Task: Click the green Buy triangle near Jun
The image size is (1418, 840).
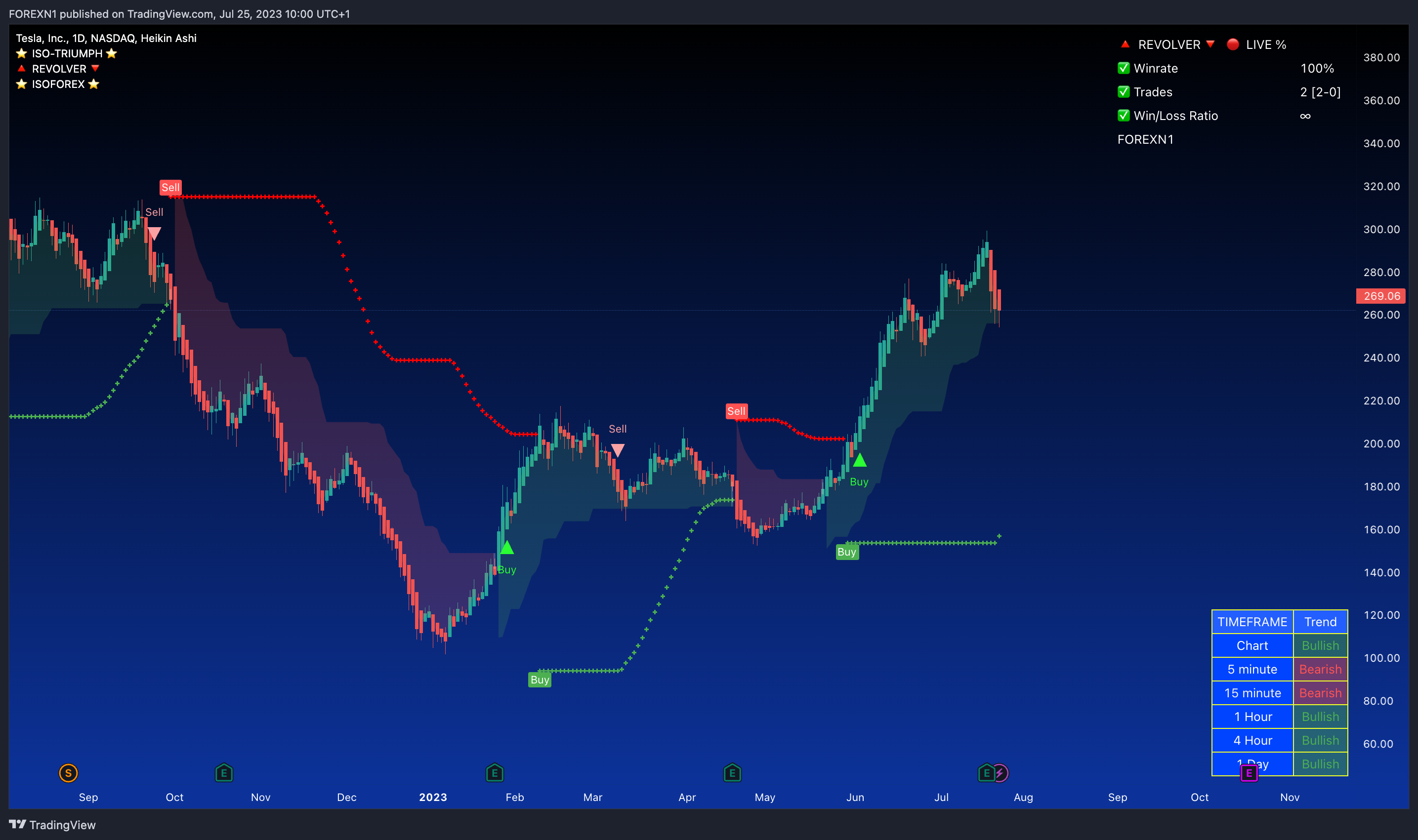Action: pyautogui.click(x=860, y=460)
